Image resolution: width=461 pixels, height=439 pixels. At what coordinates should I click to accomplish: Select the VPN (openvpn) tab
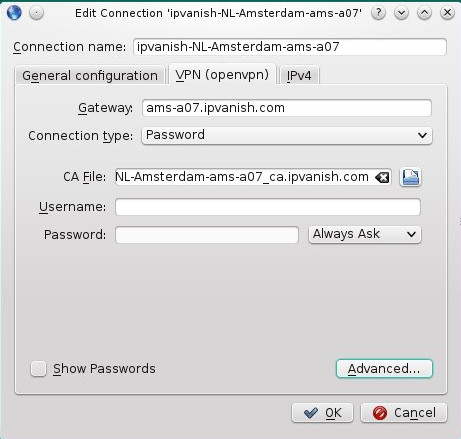(222, 74)
